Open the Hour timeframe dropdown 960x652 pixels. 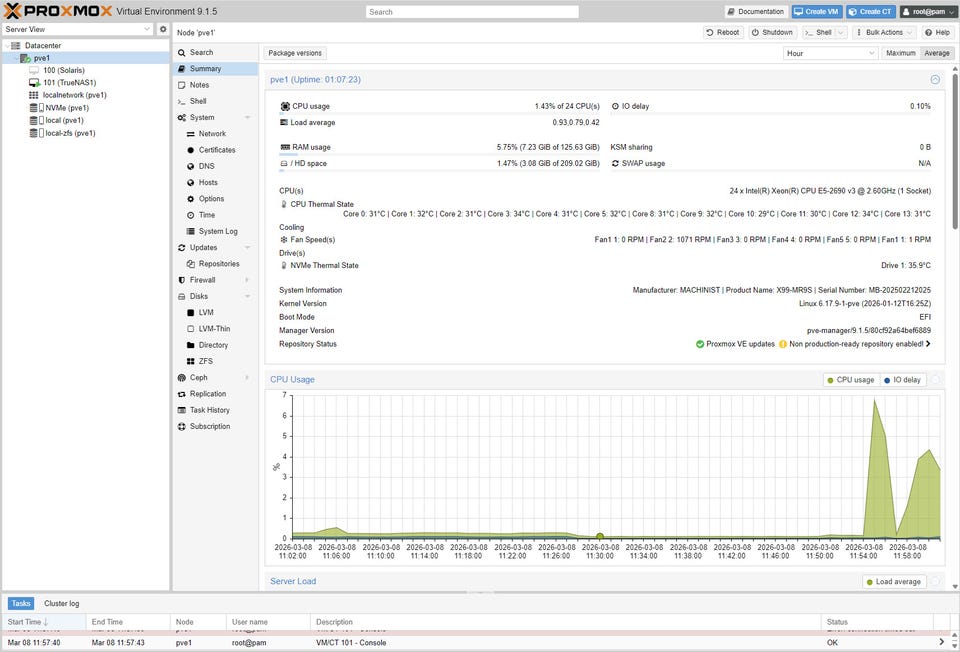pos(831,53)
